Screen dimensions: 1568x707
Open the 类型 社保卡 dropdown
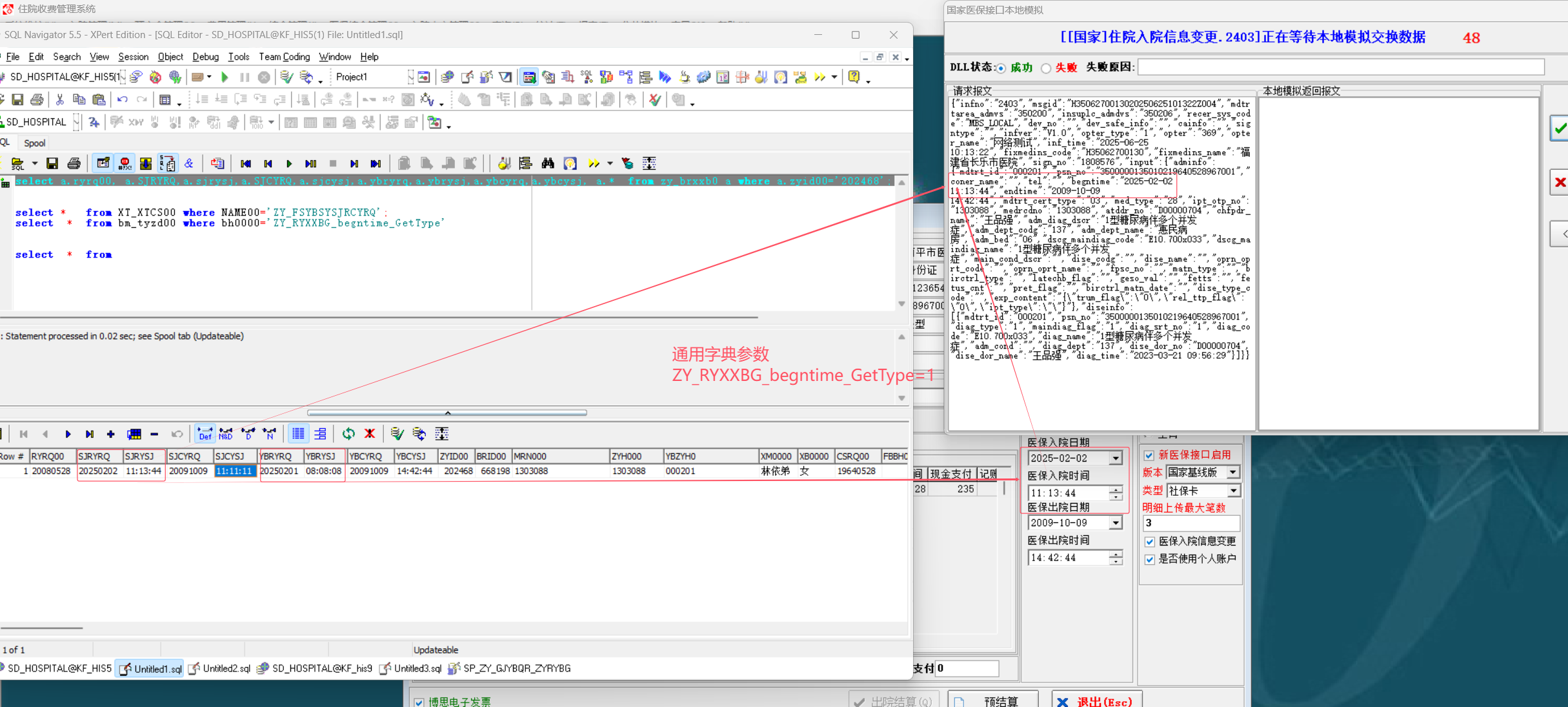[x=1233, y=490]
